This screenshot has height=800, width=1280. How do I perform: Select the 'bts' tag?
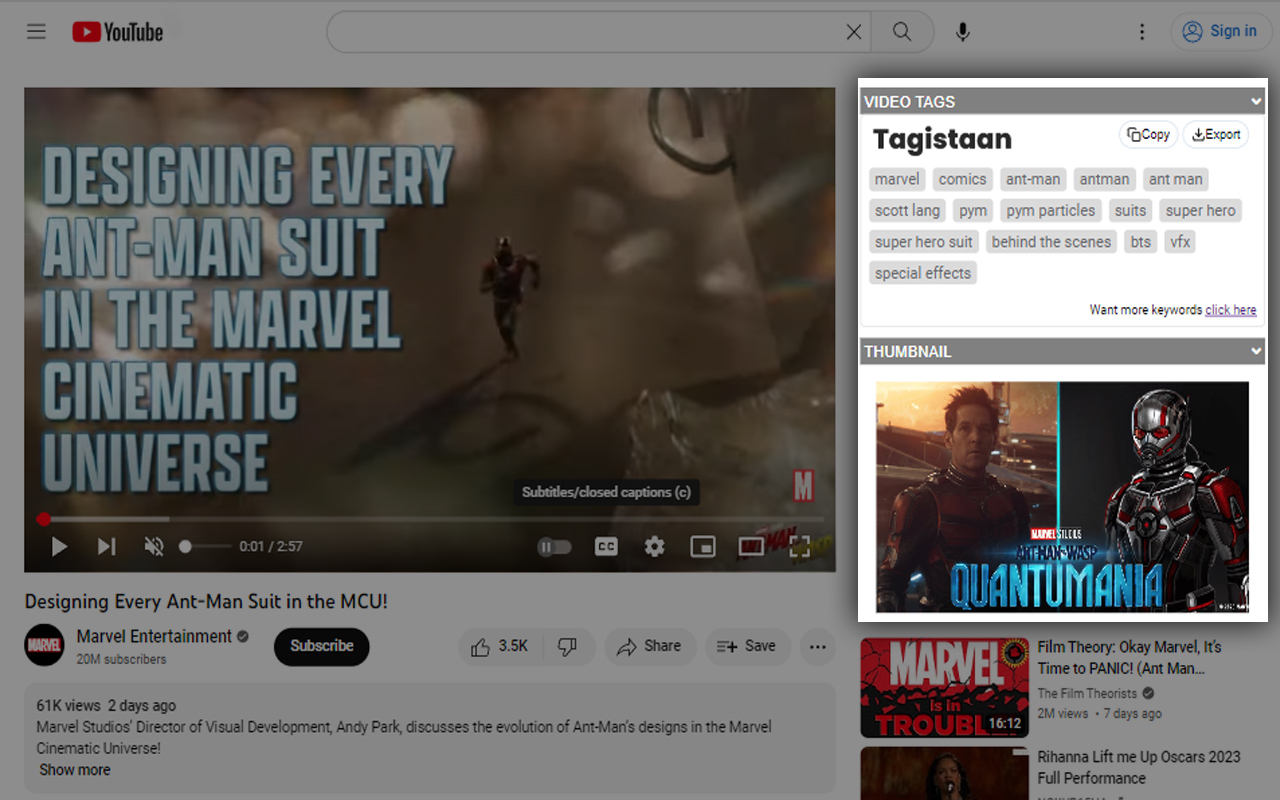[1141, 241]
